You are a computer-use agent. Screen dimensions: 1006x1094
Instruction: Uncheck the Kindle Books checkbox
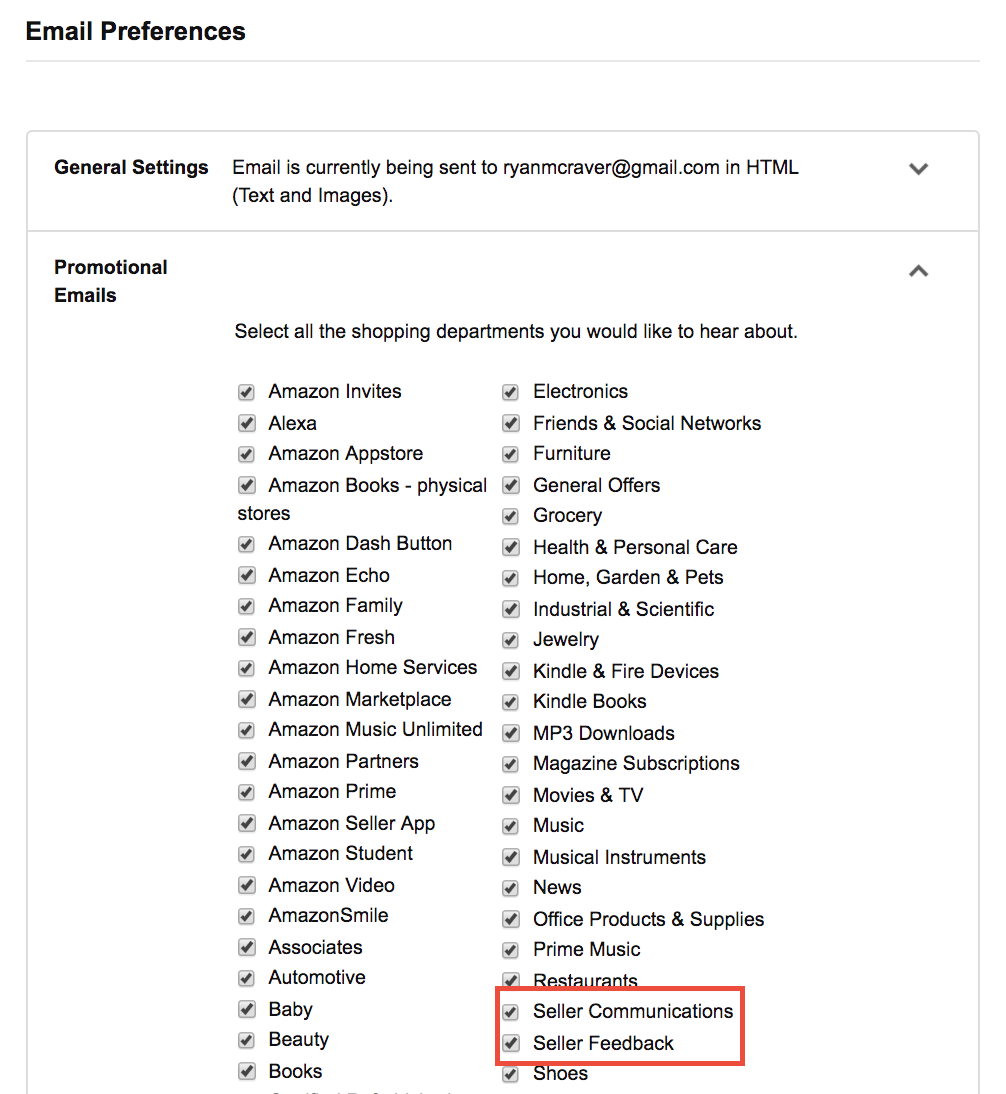(511, 702)
